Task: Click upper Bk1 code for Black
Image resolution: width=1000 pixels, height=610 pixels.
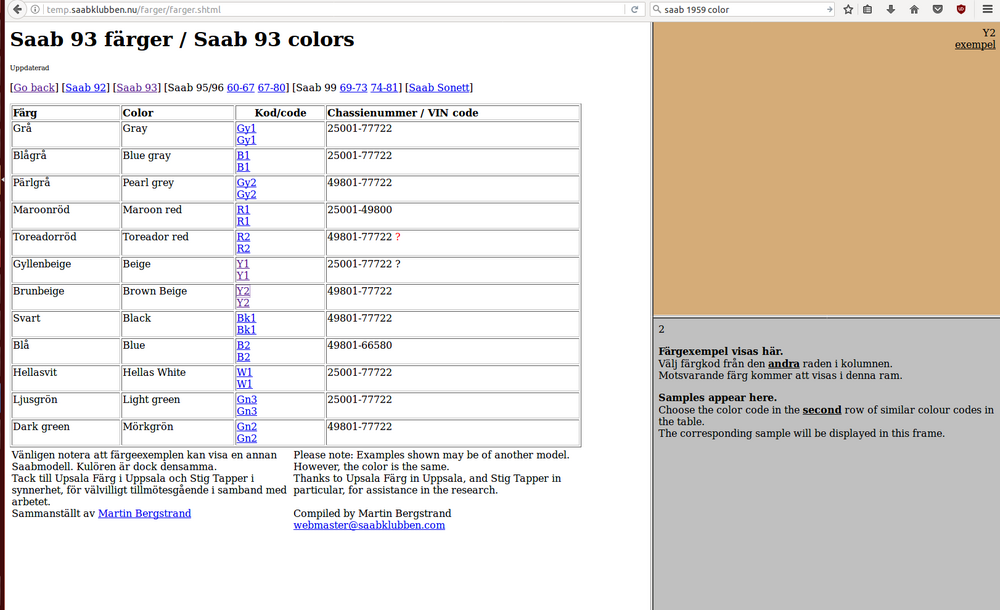Action: coord(246,318)
